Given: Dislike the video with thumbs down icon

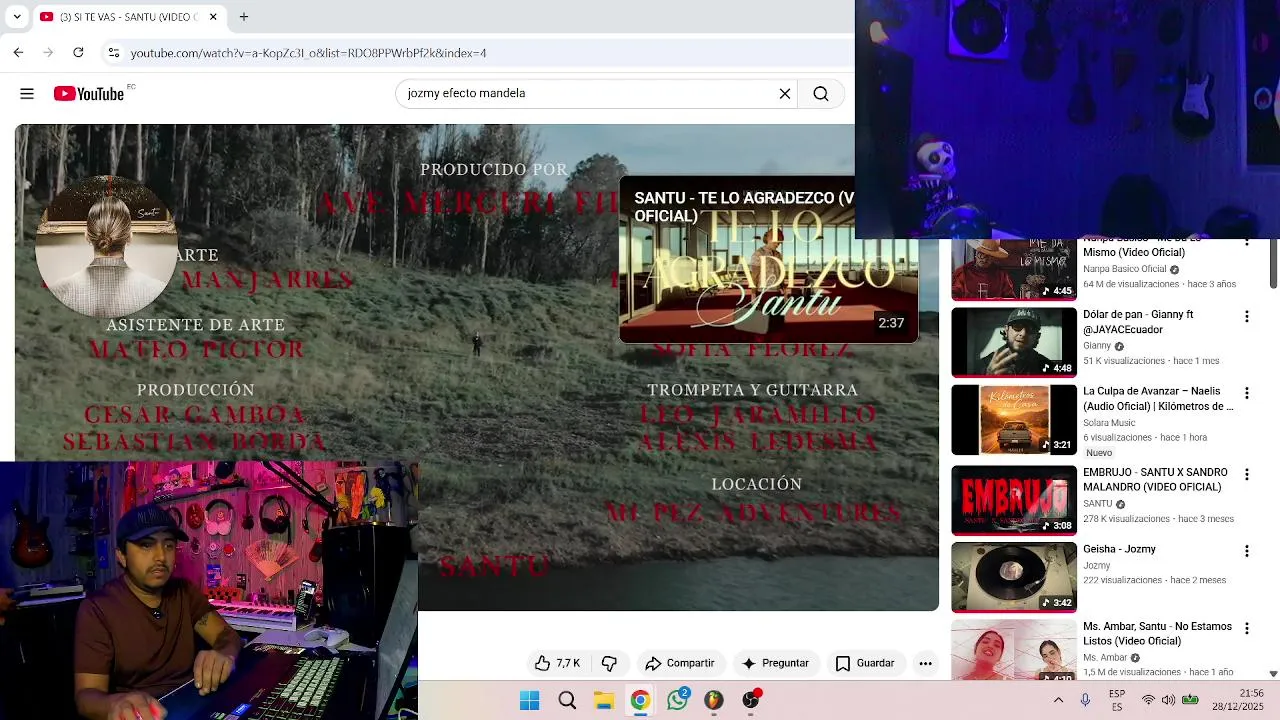Looking at the screenshot, I should pyautogui.click(x=609, y=663).
